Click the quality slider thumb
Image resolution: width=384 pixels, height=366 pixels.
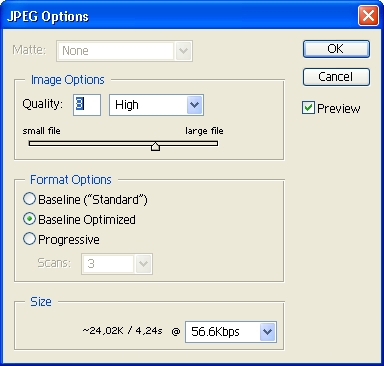coord(155,146)
